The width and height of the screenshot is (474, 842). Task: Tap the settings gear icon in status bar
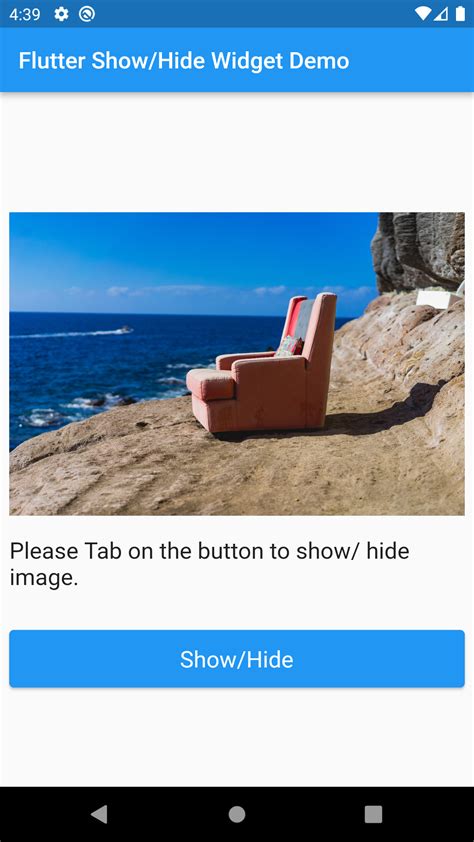point(61,14)
